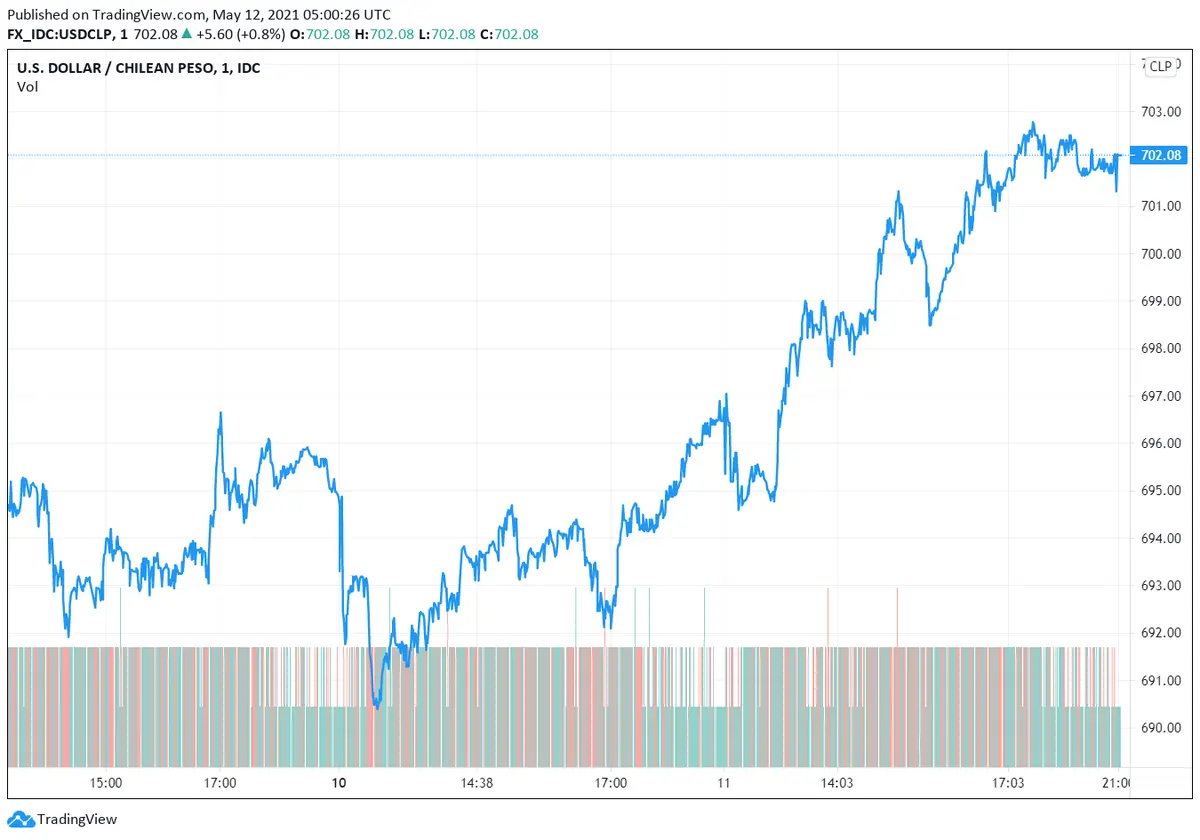Click the green up-arrow beside +5.60
The image size is (1200, 840).
pos(186,34)
